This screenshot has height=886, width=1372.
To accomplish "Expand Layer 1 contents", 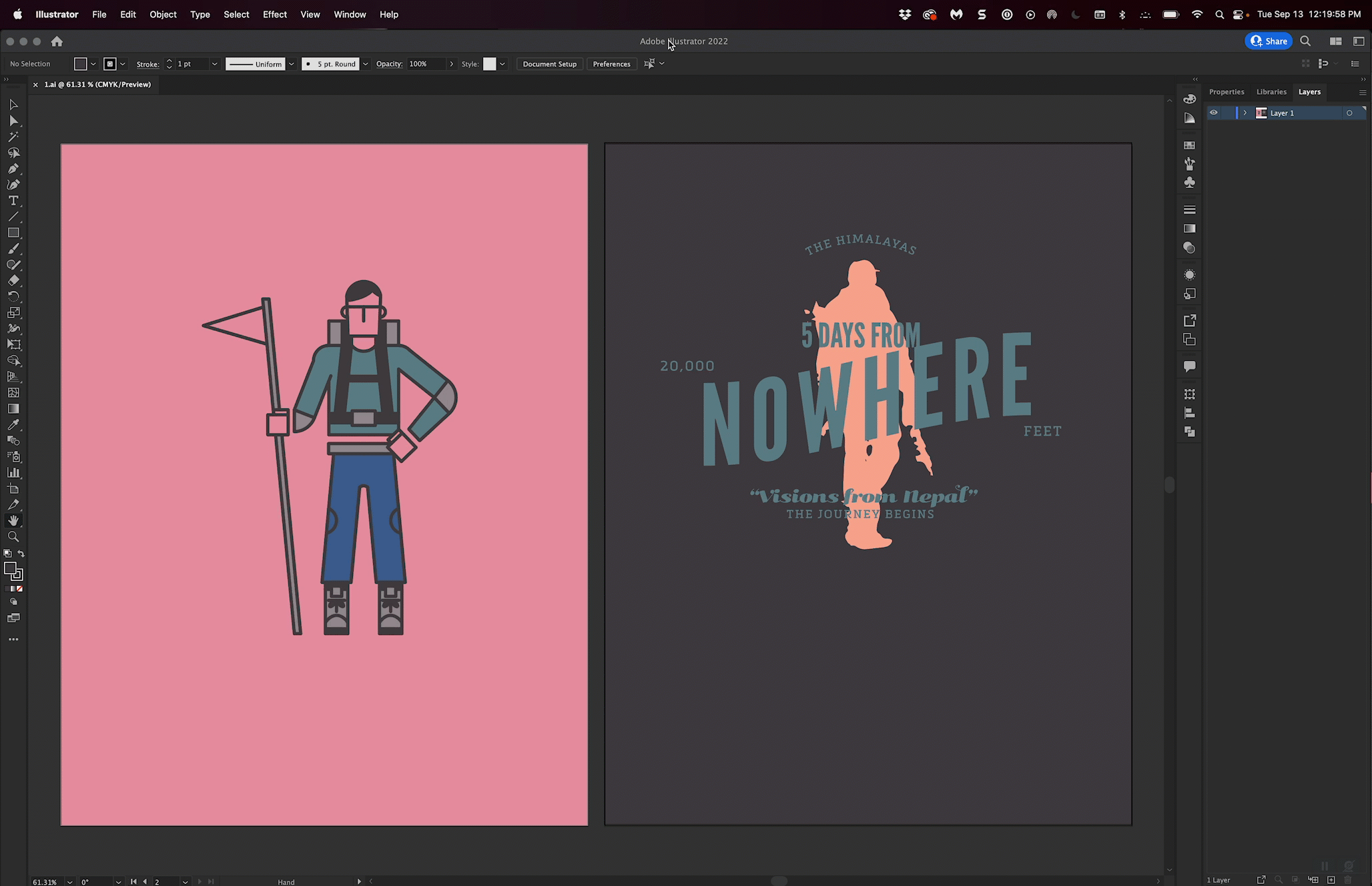I will pyautogui.click(x=1245, y=113).
